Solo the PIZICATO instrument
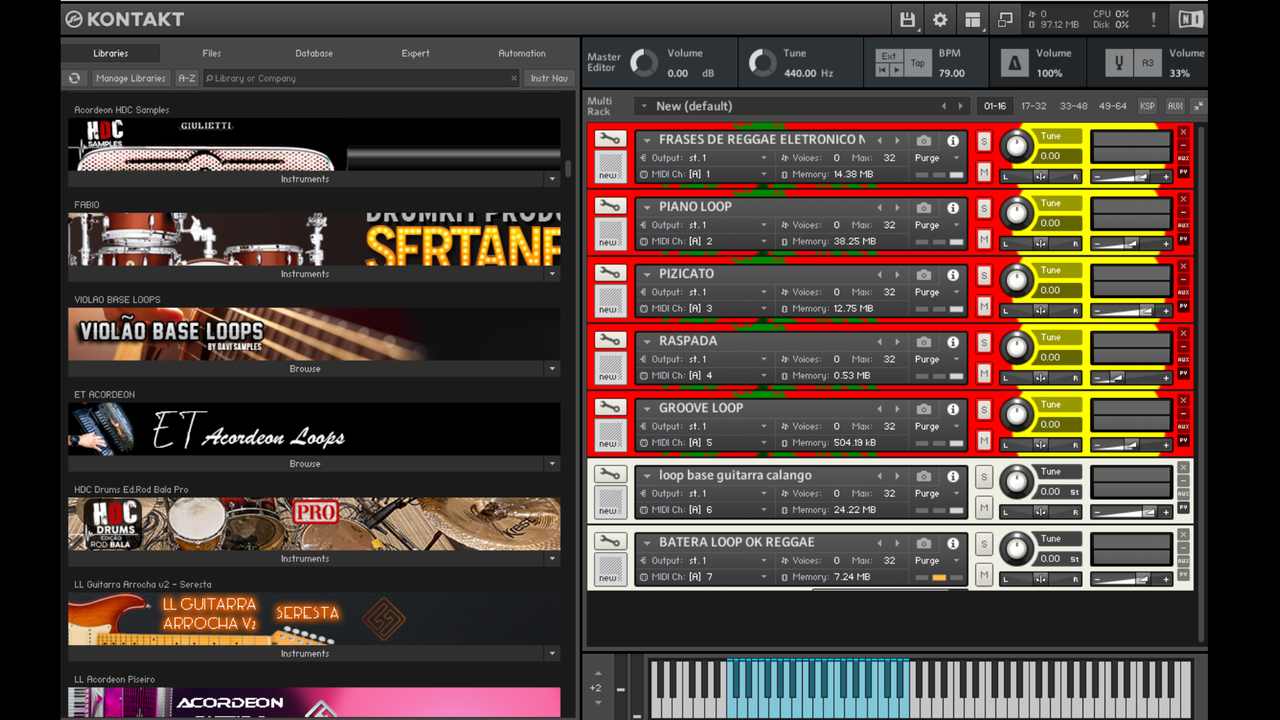This screenshot has width=1280, height=720. 984,275
